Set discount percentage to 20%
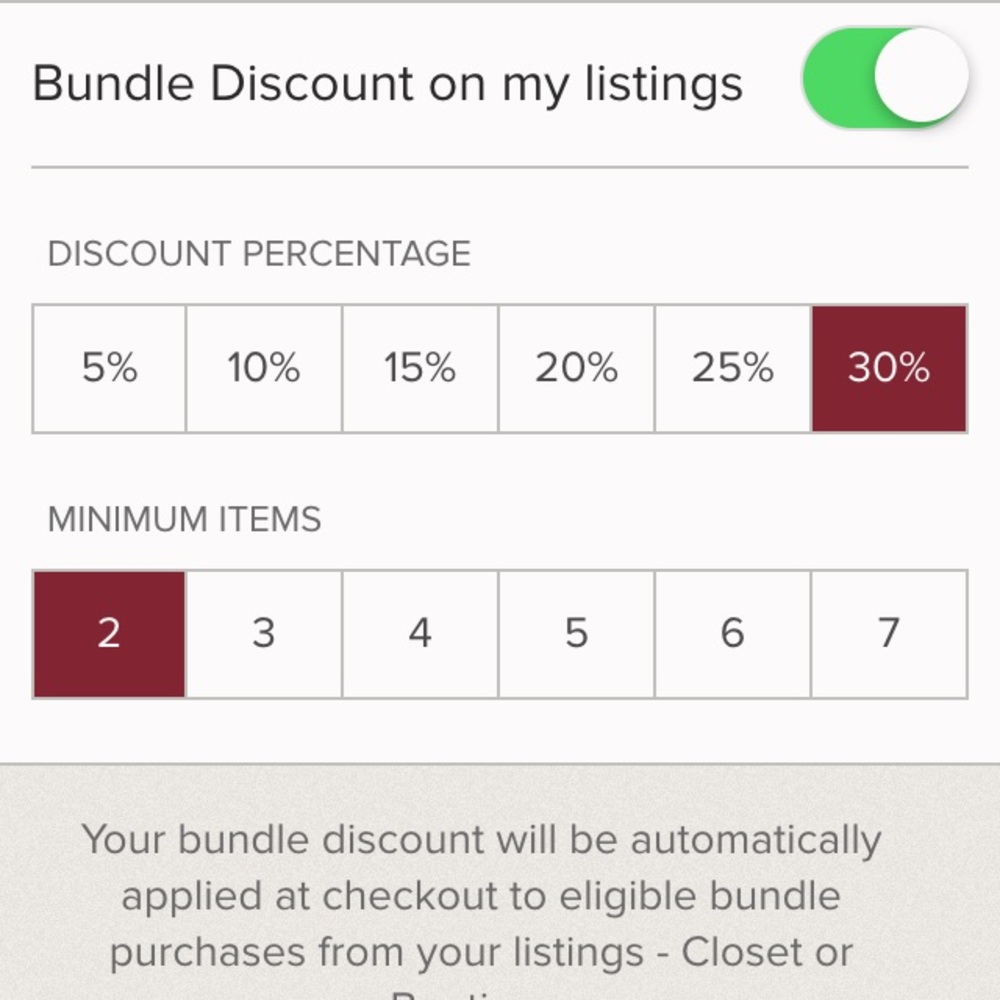Image resolution: width=1000 pixels, height=1000 pixels. (576, 367)
